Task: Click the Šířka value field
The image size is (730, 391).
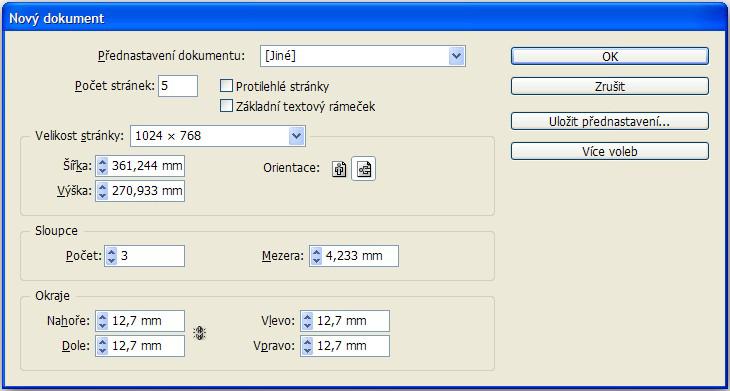Action: [x=147, y=166]
